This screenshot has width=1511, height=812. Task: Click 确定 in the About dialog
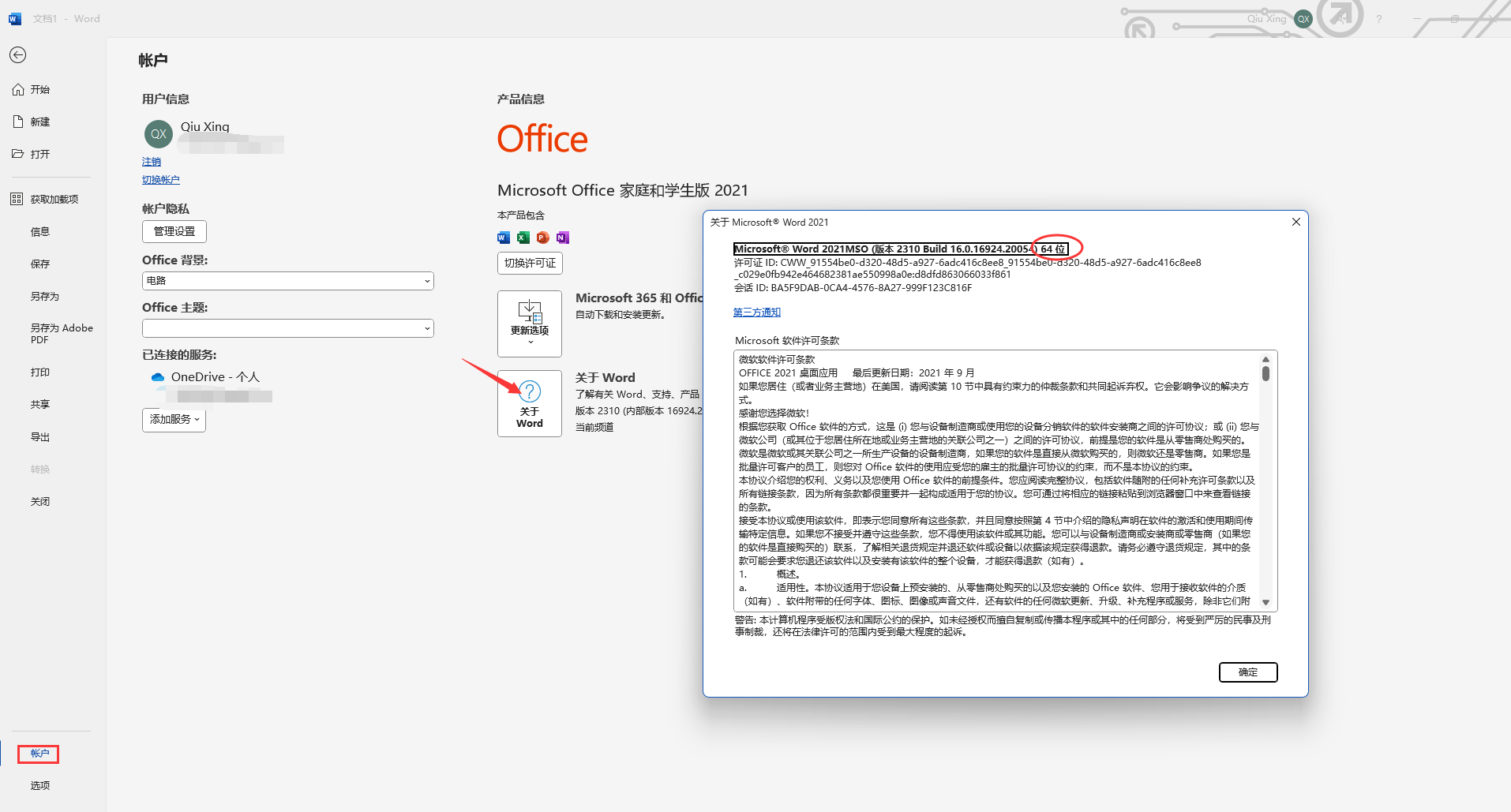click(1248, 672)
